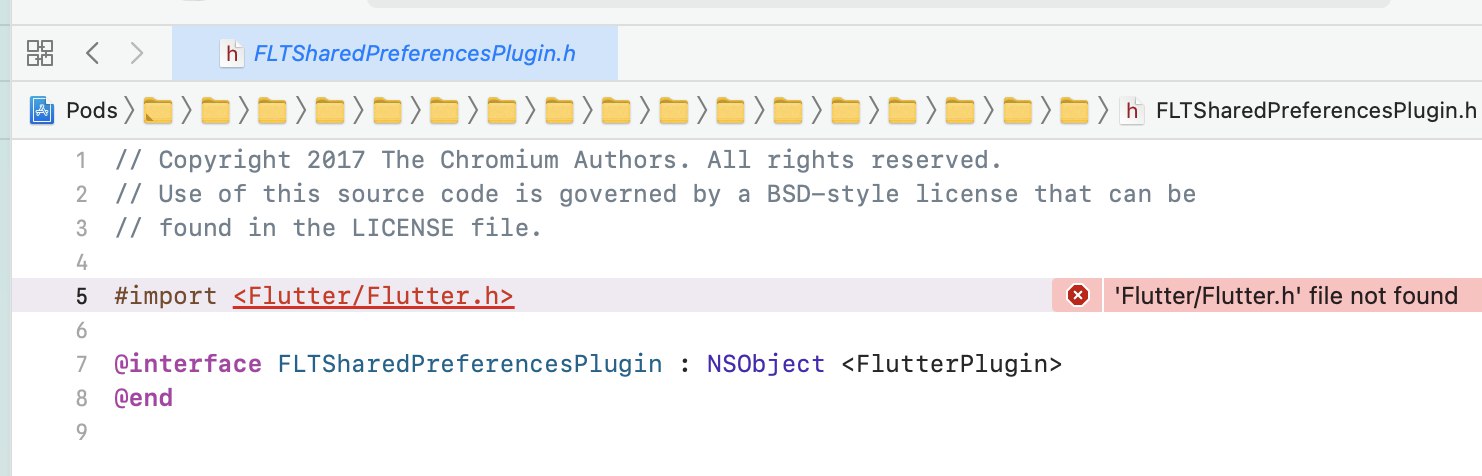Click line number 1 in the gutter
The width and height of the screenshot is (1482, 476).
click(x=81, y=160)
